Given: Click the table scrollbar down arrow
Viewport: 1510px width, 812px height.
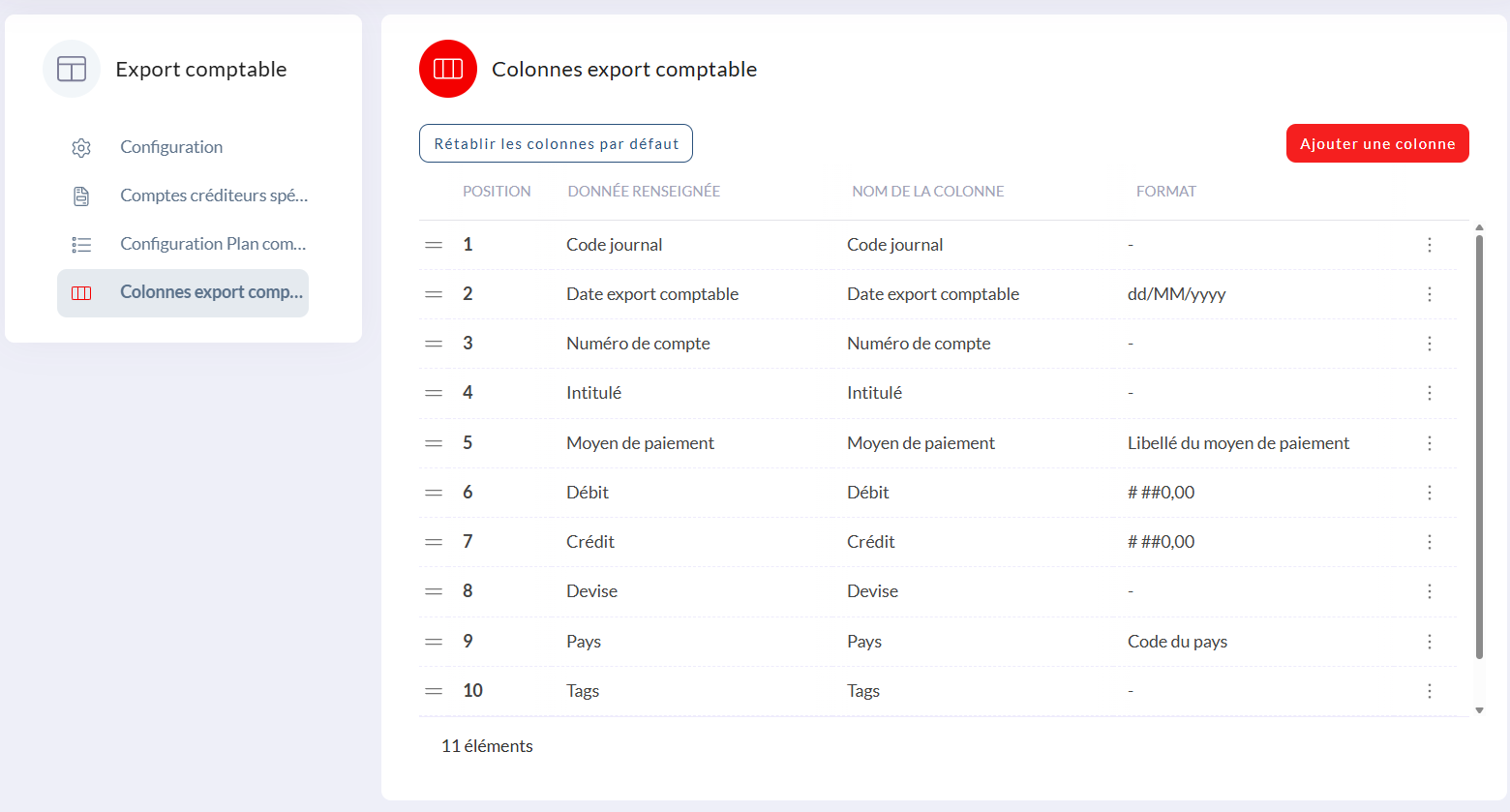Looking at the screenshot, I should click(x=1479, y=710).
